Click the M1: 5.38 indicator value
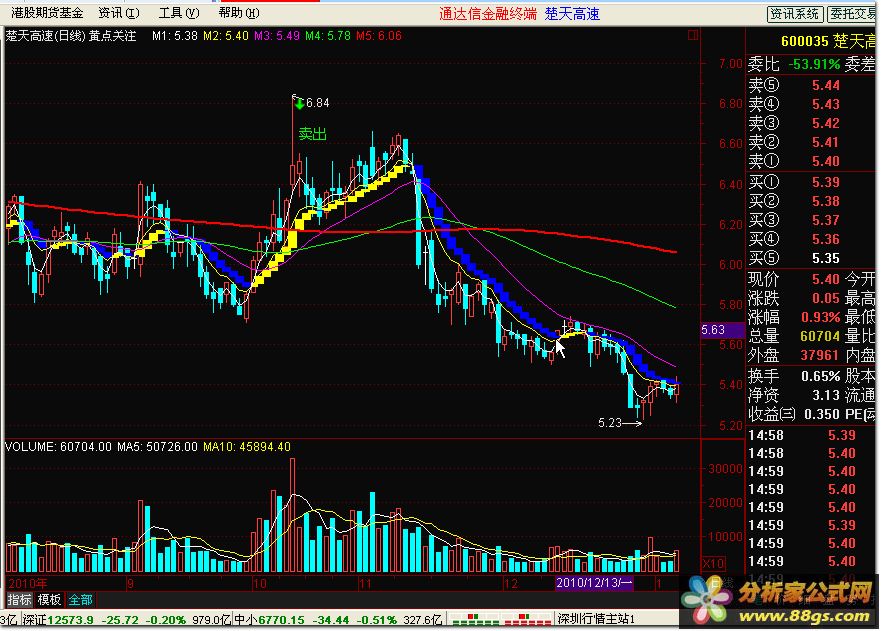881x631 pixels. 175,36
